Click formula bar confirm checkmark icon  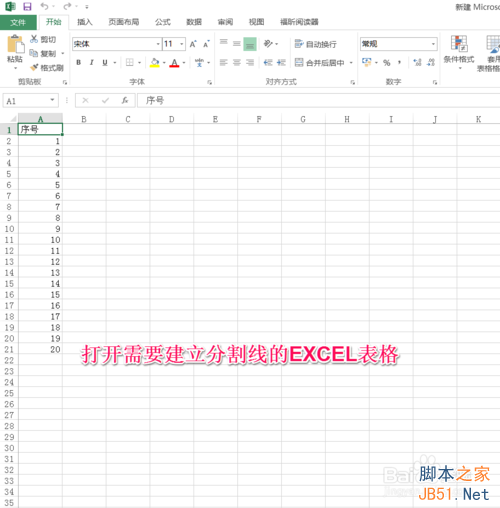pyautogui.click(x=105, y=100)
